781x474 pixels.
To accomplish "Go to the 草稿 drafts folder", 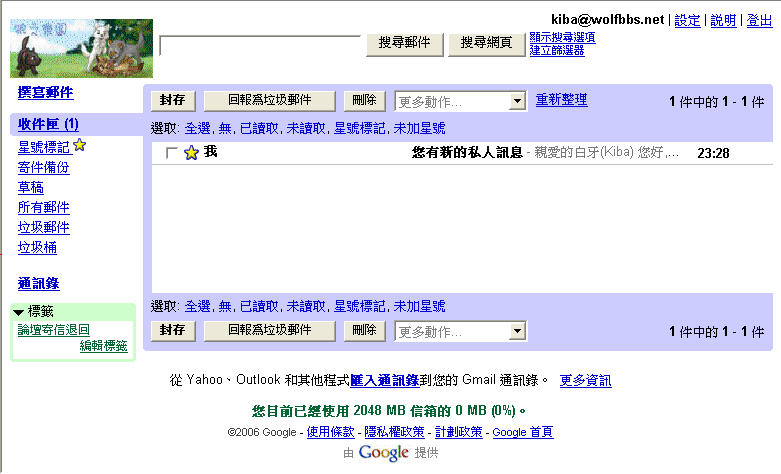I will click(30, 187).
